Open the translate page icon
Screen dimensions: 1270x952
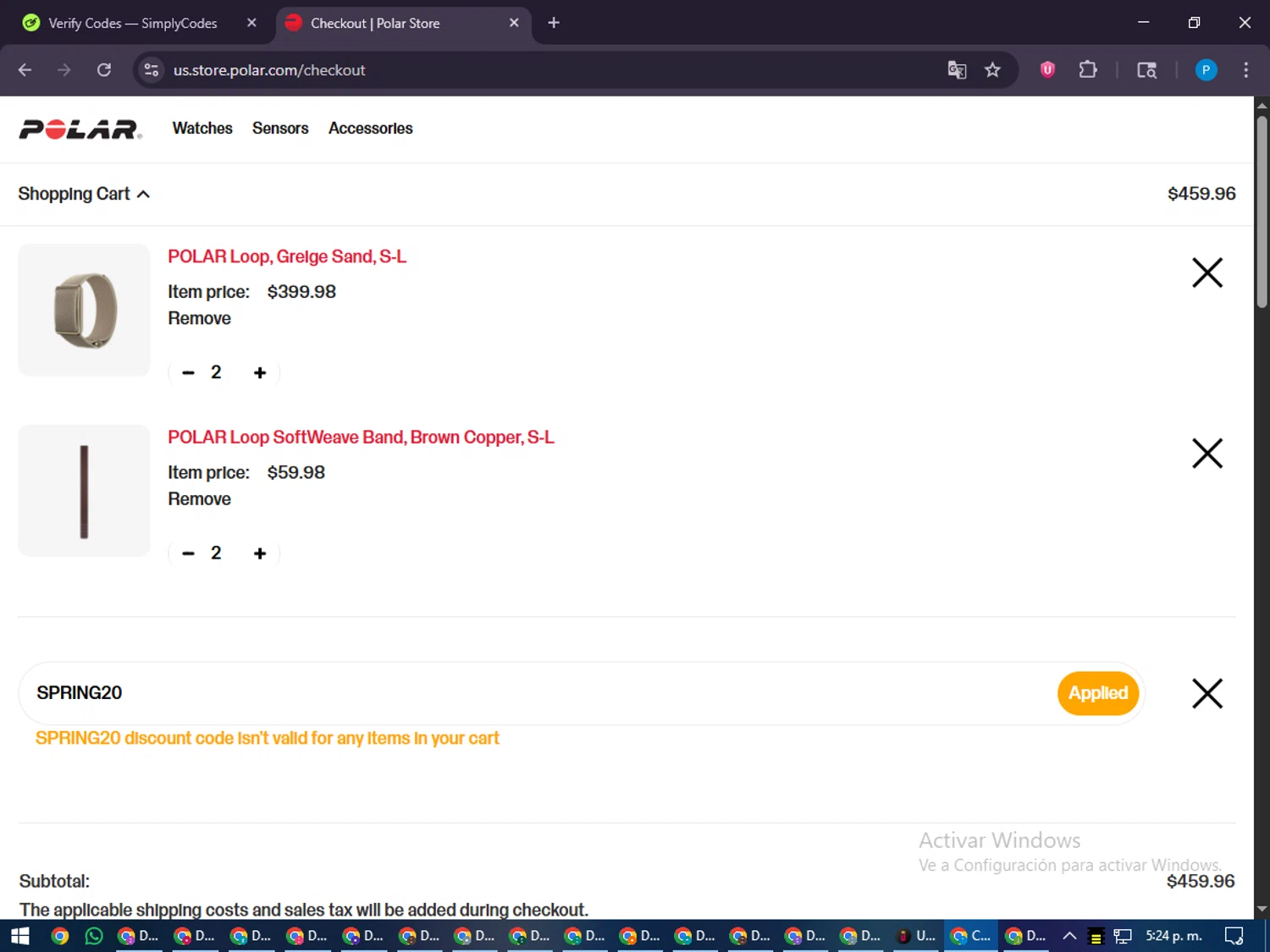(x=957, y=69)
